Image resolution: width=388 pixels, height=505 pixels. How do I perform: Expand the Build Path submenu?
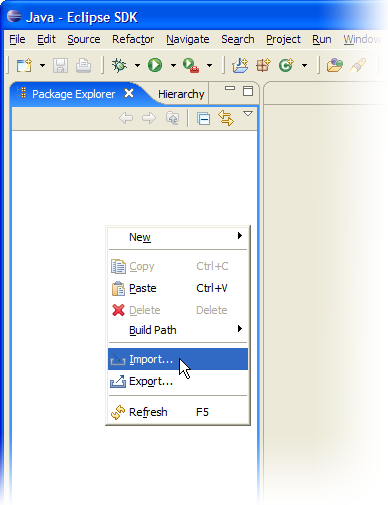178,330
